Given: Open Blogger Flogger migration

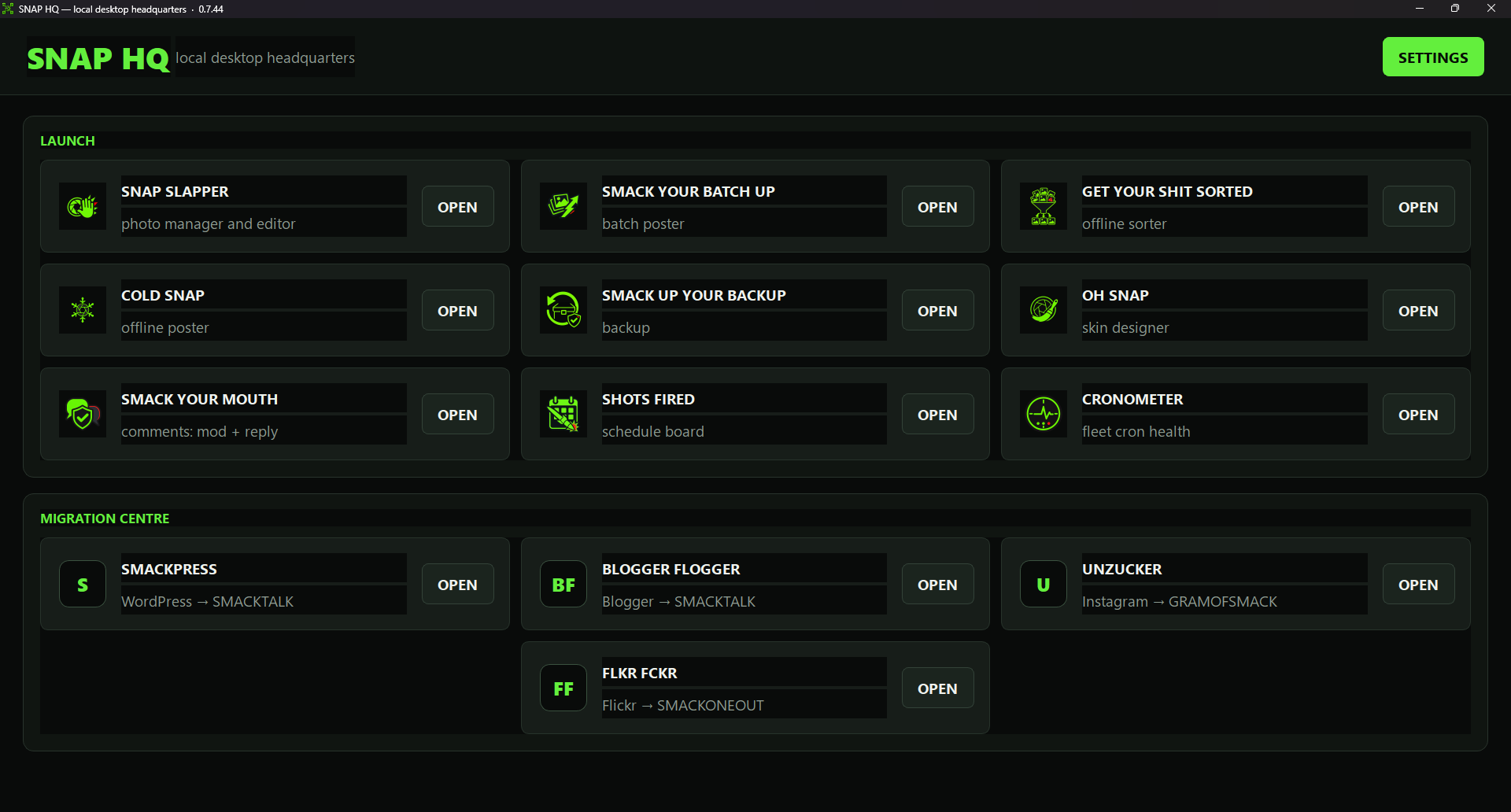Looking at the screenshot, I should [937, 584].
